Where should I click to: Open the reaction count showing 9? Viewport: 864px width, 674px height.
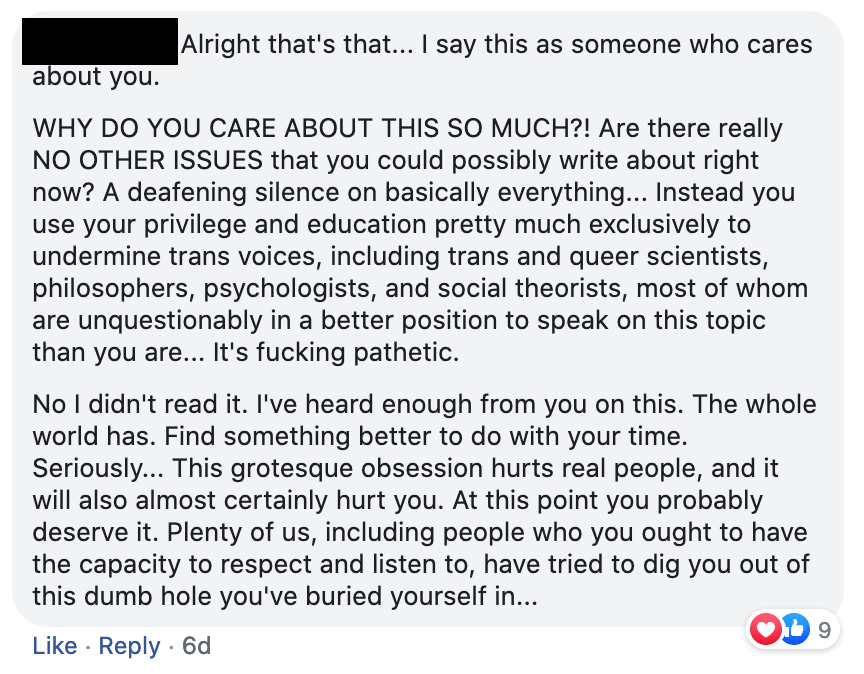click(x=825, y=630)
